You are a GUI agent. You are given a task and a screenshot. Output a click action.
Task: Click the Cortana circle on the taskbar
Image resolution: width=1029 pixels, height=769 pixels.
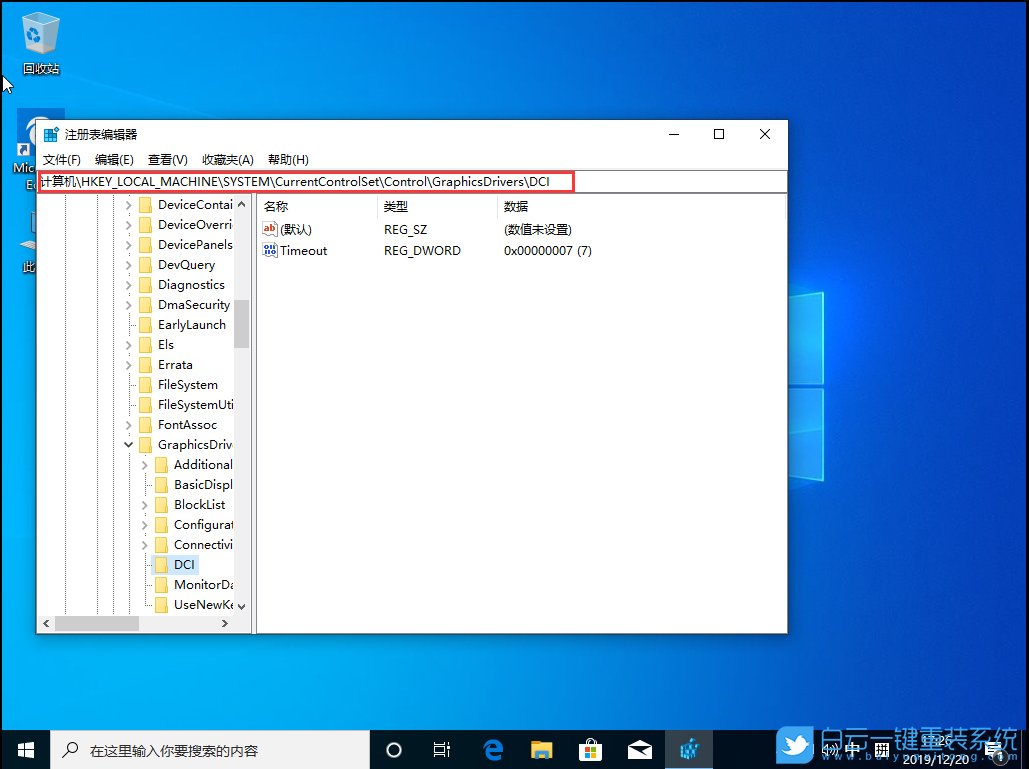click(x=393, y=749)
